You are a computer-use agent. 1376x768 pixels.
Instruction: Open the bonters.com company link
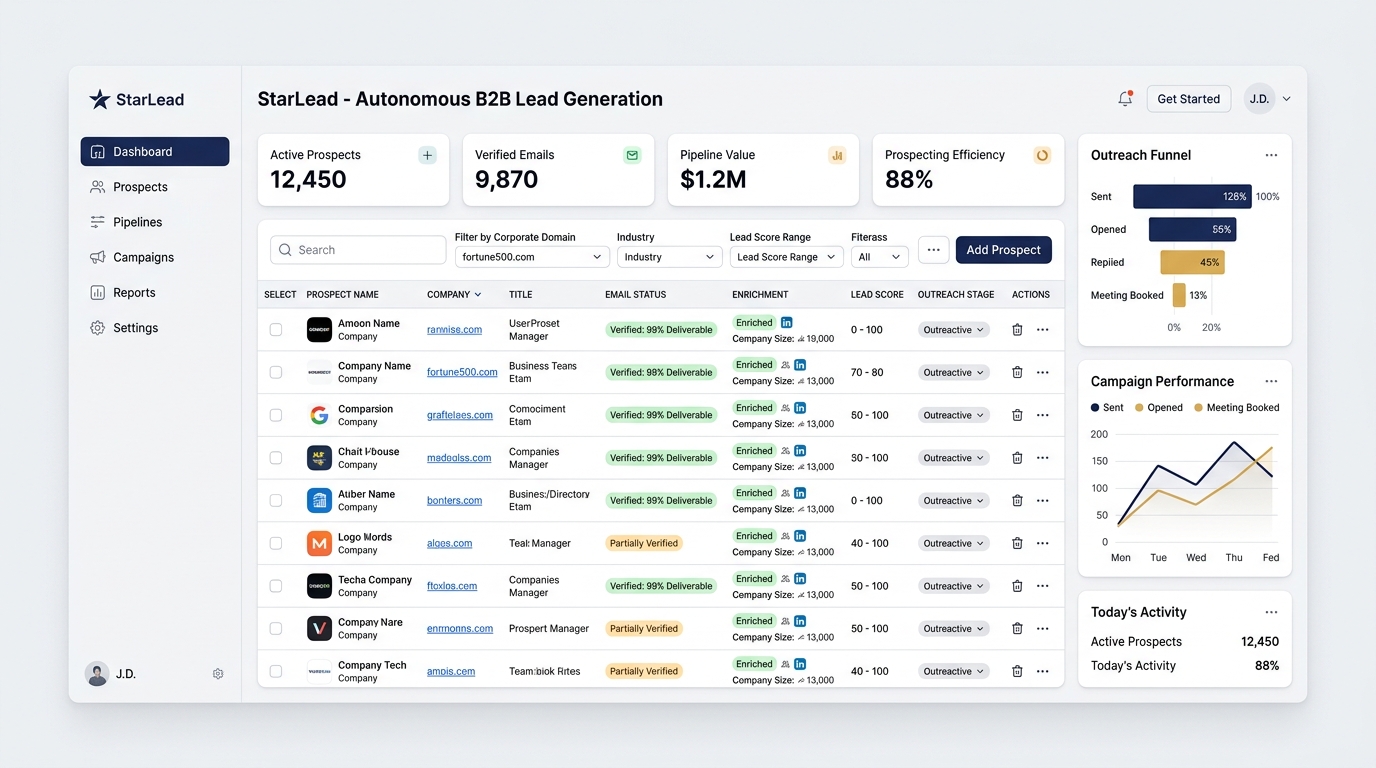click(454, 500)
